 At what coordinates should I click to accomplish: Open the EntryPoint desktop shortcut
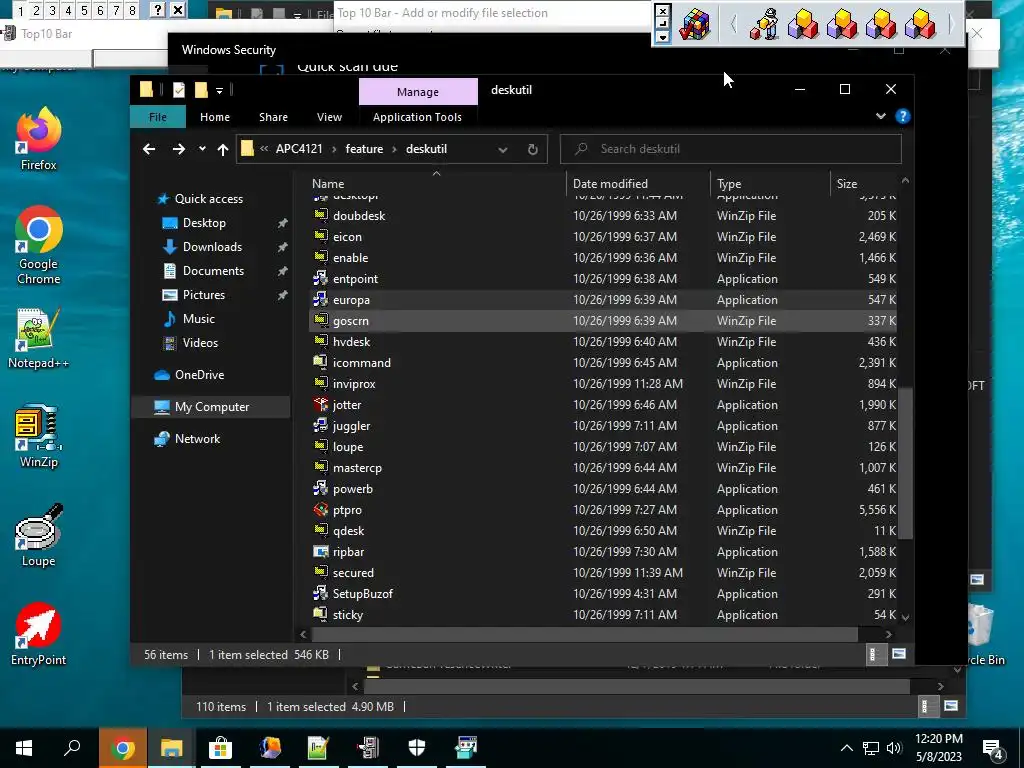(x=39, y=634)
